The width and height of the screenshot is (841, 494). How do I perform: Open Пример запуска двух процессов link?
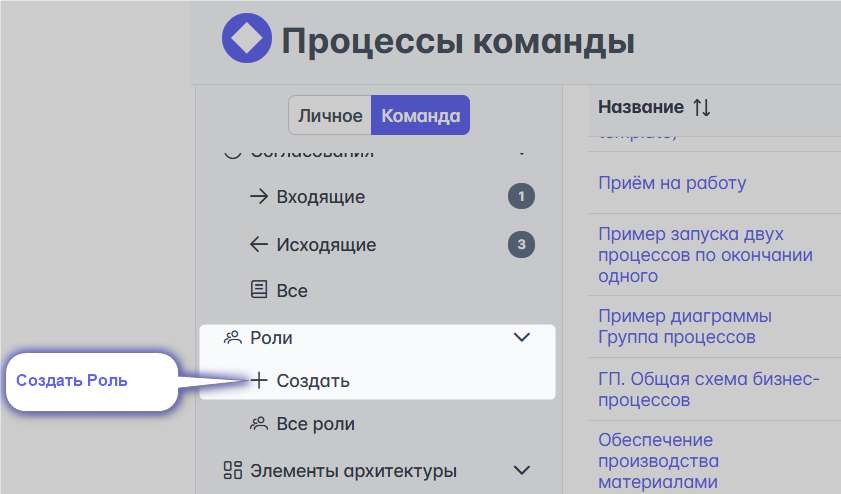click(705, 255)
